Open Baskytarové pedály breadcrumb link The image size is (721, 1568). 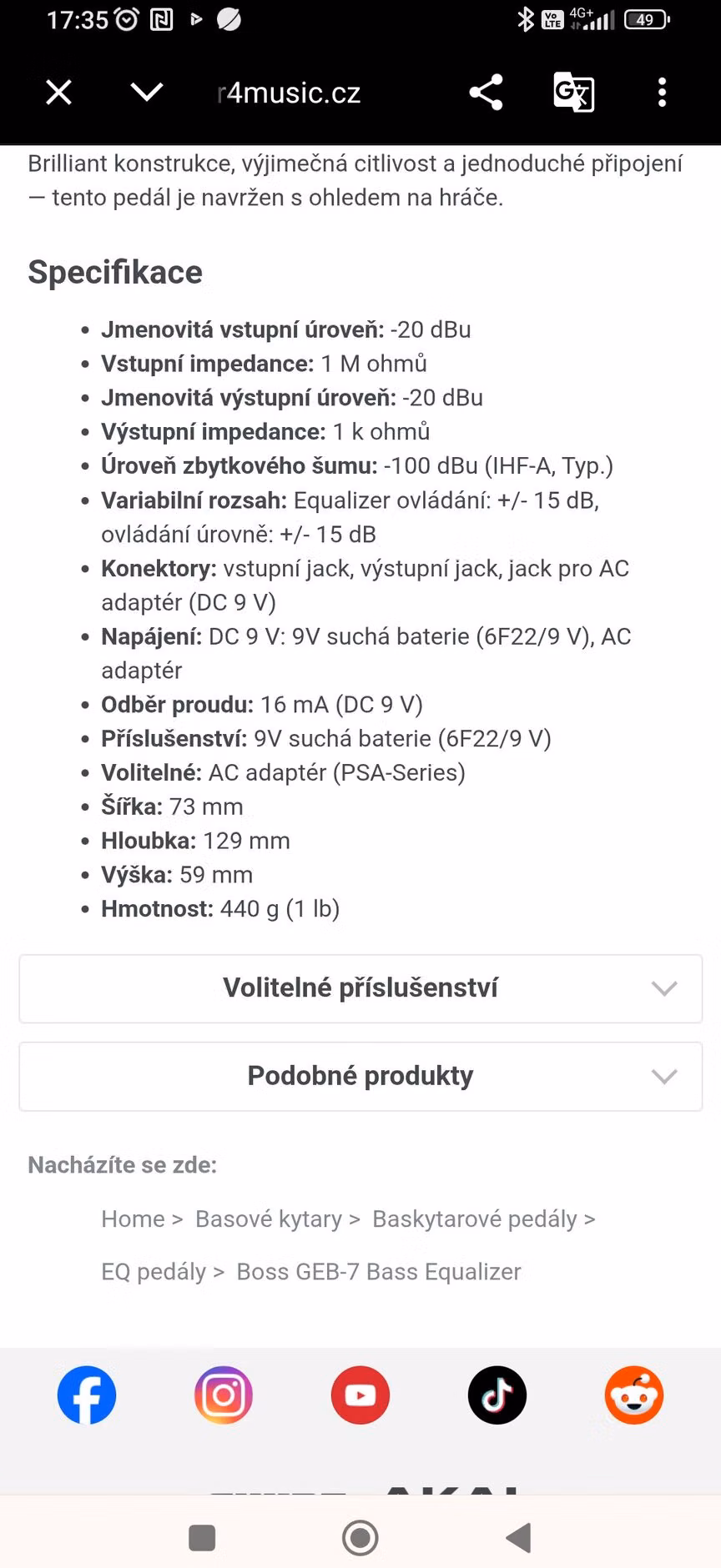click(475, 1219)
